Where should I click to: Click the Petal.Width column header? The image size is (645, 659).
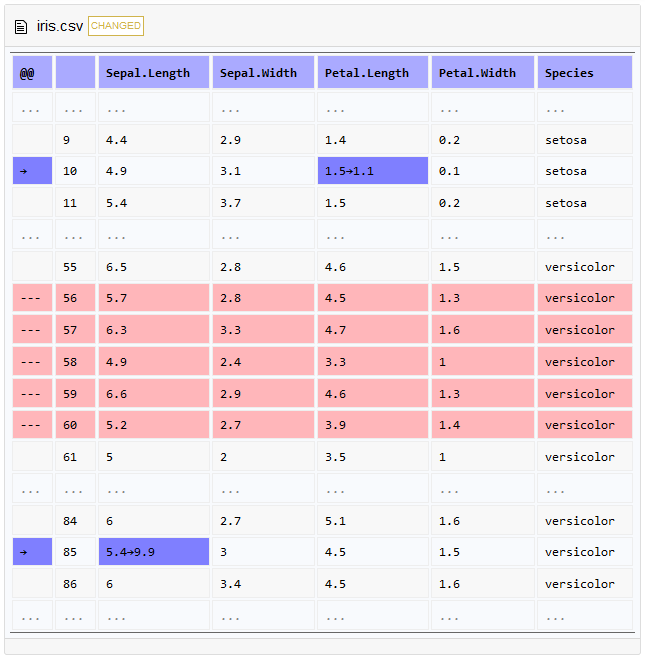[482, 73]
